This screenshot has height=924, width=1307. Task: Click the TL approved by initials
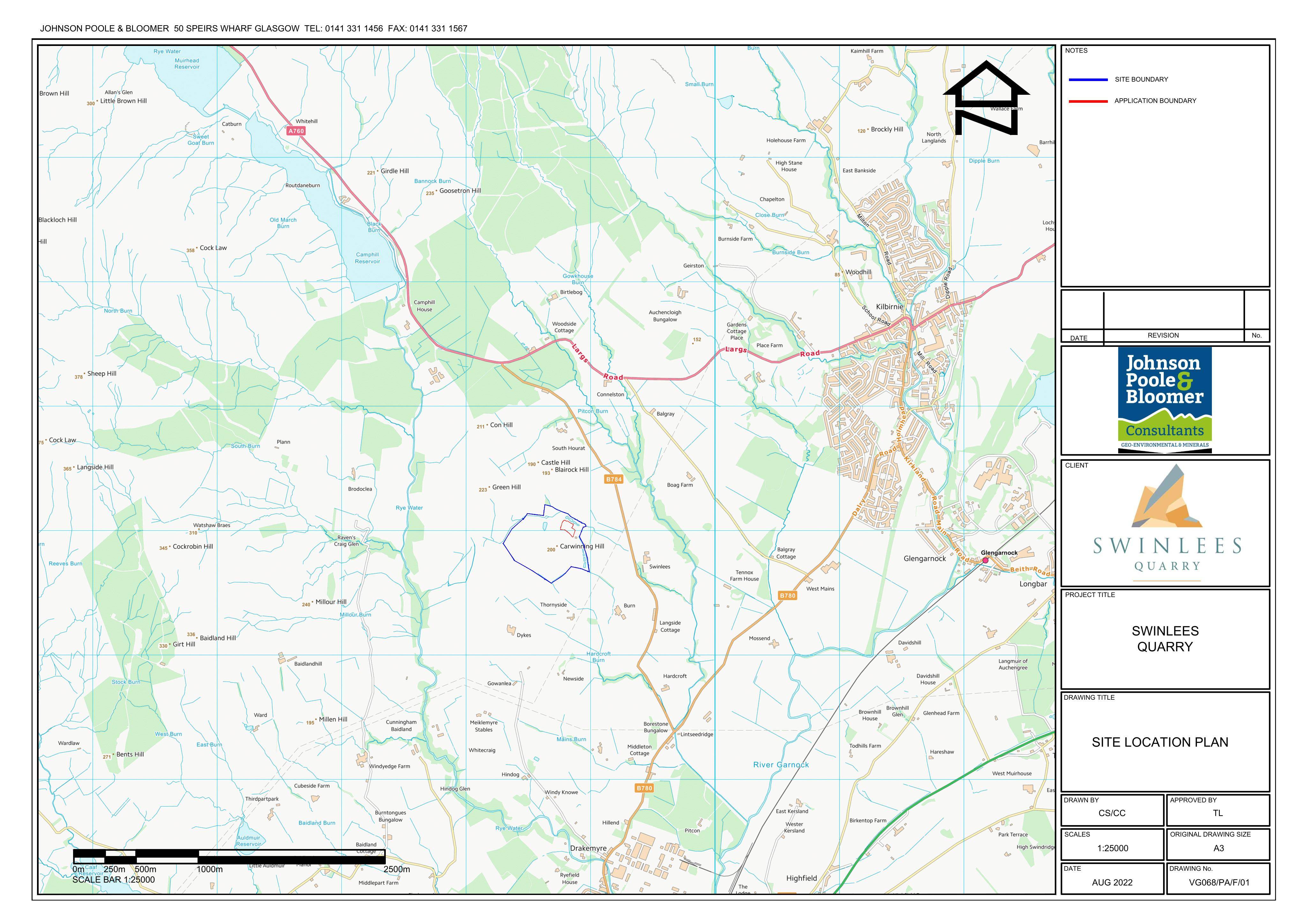pyautogui.click(x=1218, y=813)
